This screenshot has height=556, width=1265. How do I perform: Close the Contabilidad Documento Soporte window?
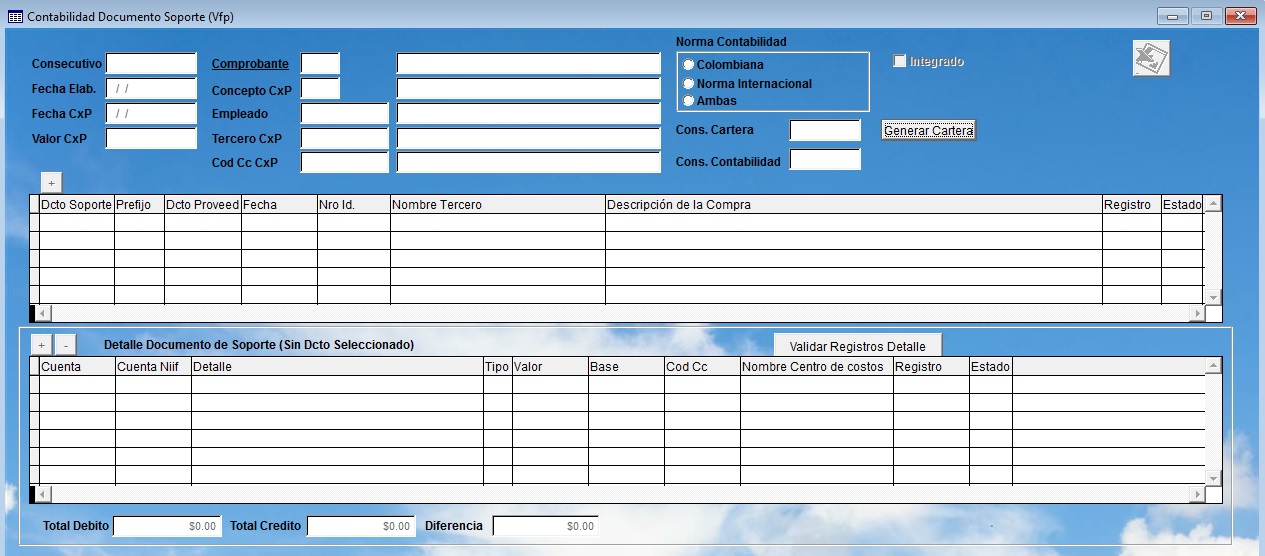point(1241,16)
